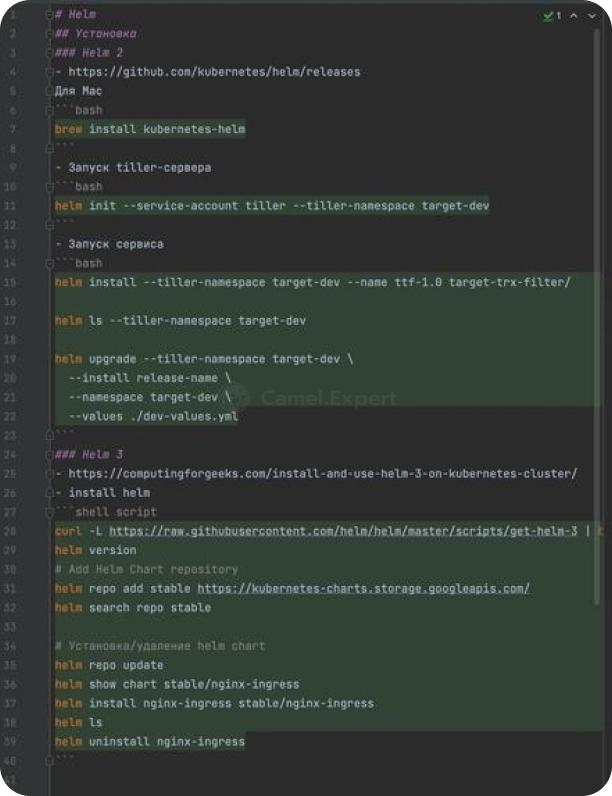Click the green inspections checkmark icon
The width and height of the screenshot is (612, 796).
pyautogui.click(x=547, y=17)
